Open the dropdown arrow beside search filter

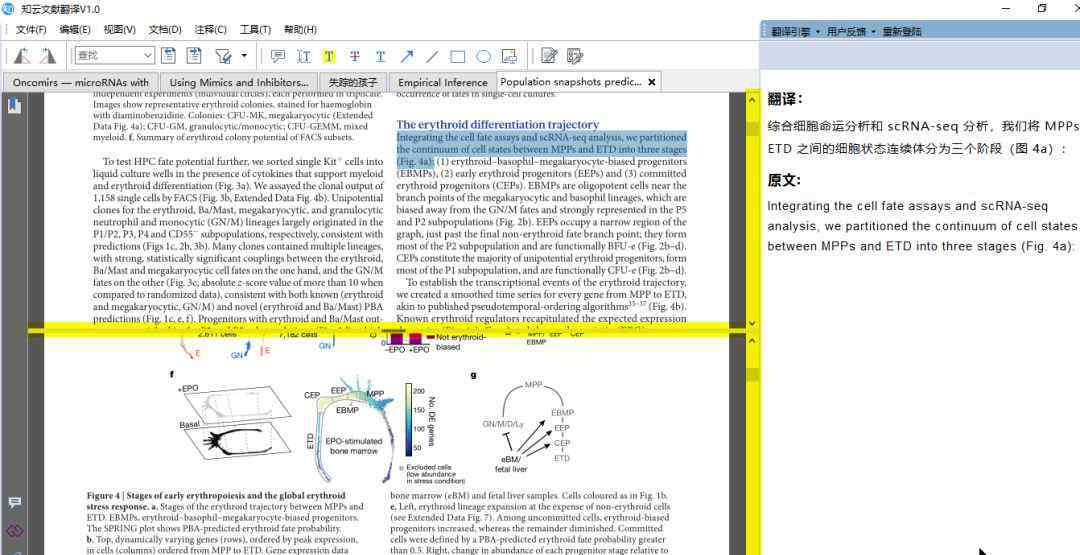point(244,56)
